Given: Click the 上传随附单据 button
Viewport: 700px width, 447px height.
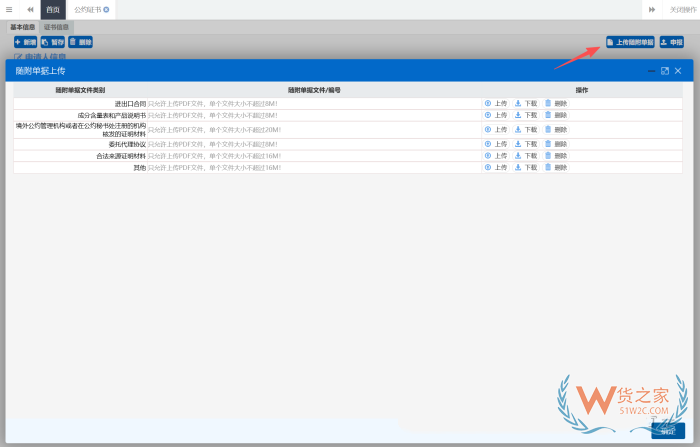Looking at the screenshot, I should click(630, 42).
